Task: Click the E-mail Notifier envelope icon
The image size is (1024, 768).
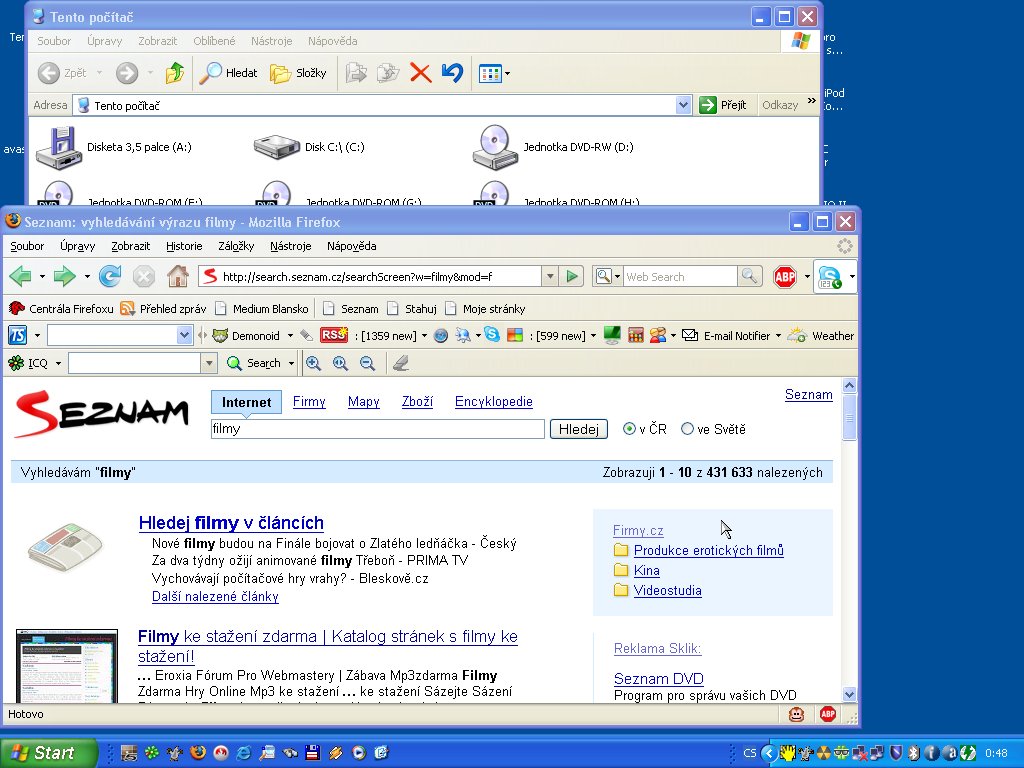Action: [x=690, y=335]
